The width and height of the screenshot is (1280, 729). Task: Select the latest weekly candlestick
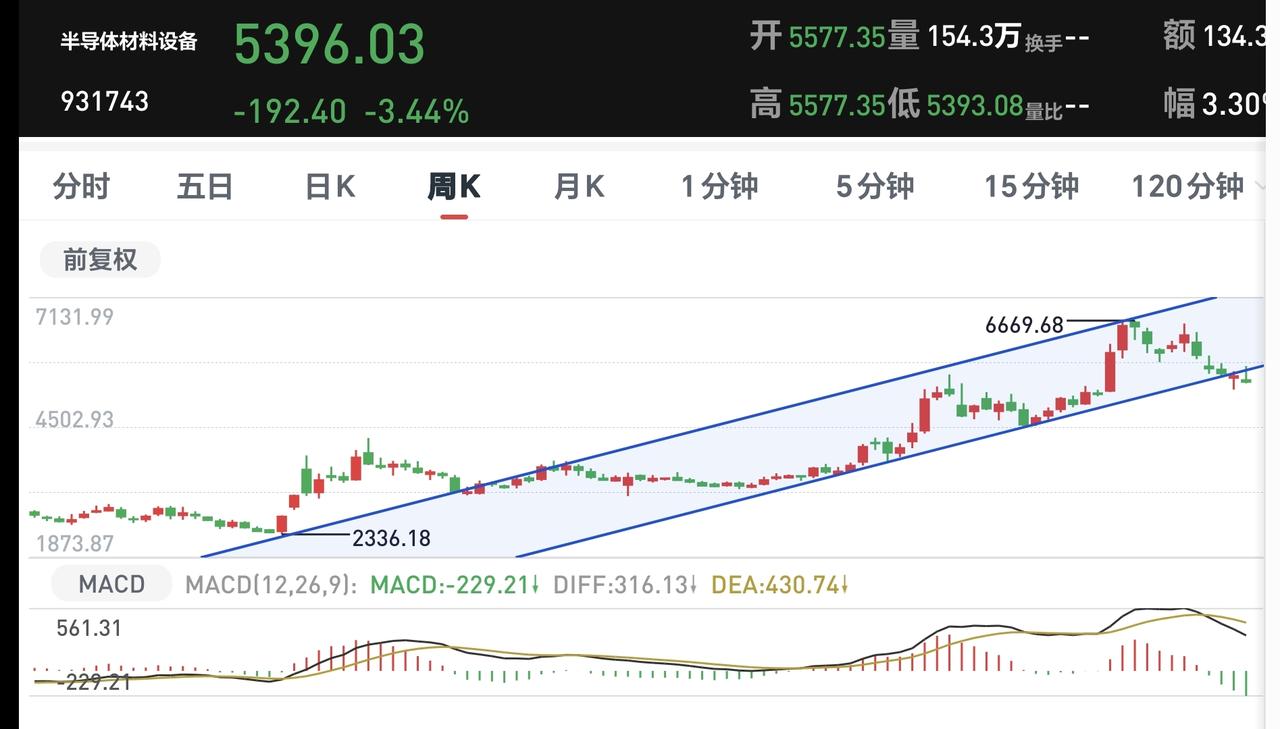[x=1246, y=375]
